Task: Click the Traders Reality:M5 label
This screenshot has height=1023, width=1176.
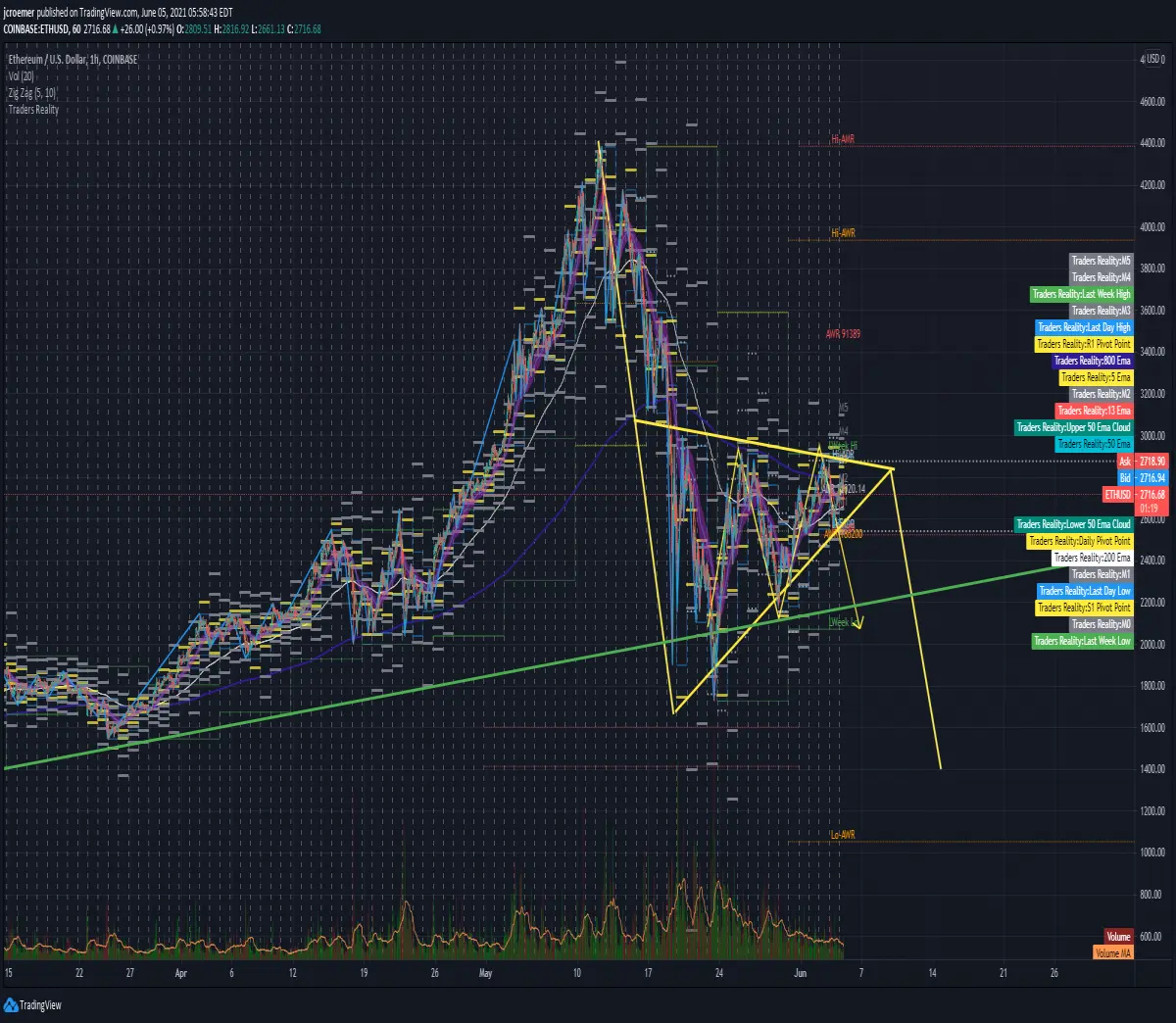Action: coord(1101,261)
